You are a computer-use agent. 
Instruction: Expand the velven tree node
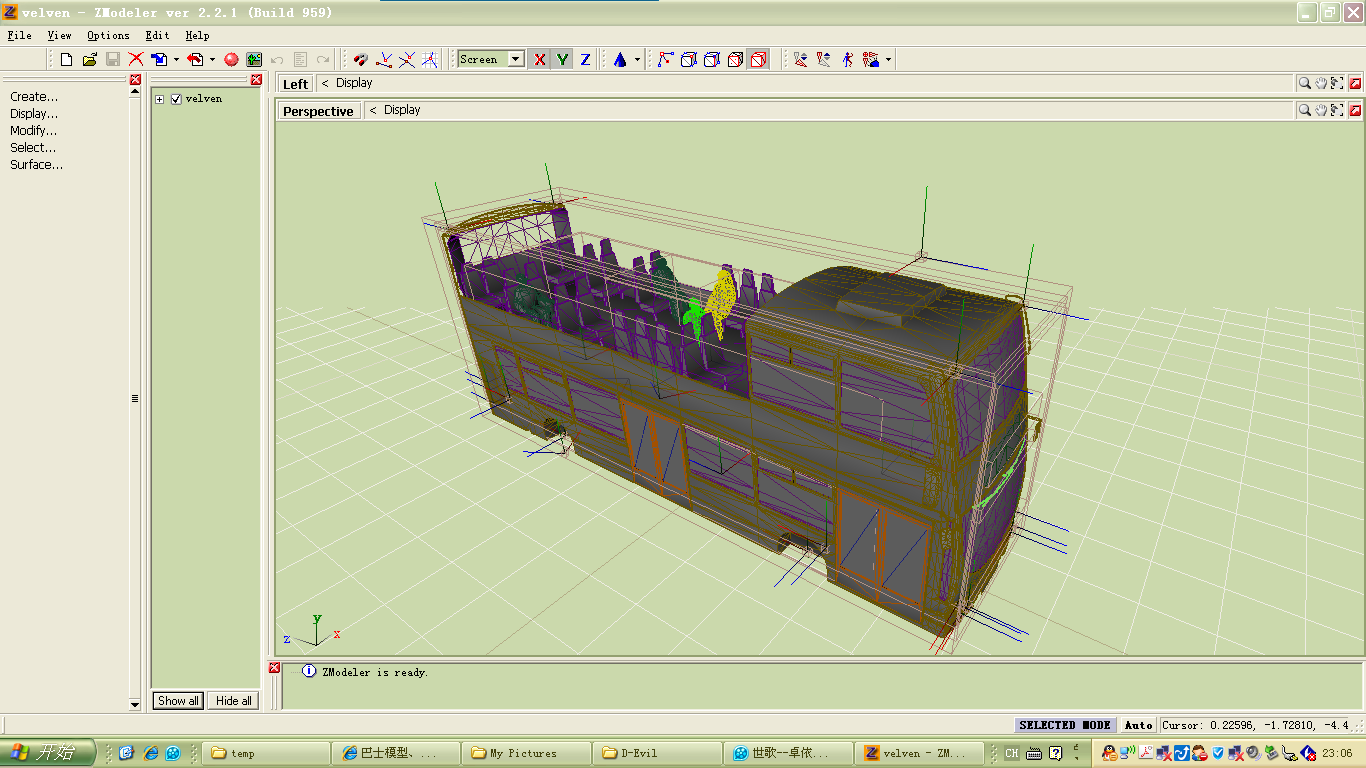click(x=160, y=99)
